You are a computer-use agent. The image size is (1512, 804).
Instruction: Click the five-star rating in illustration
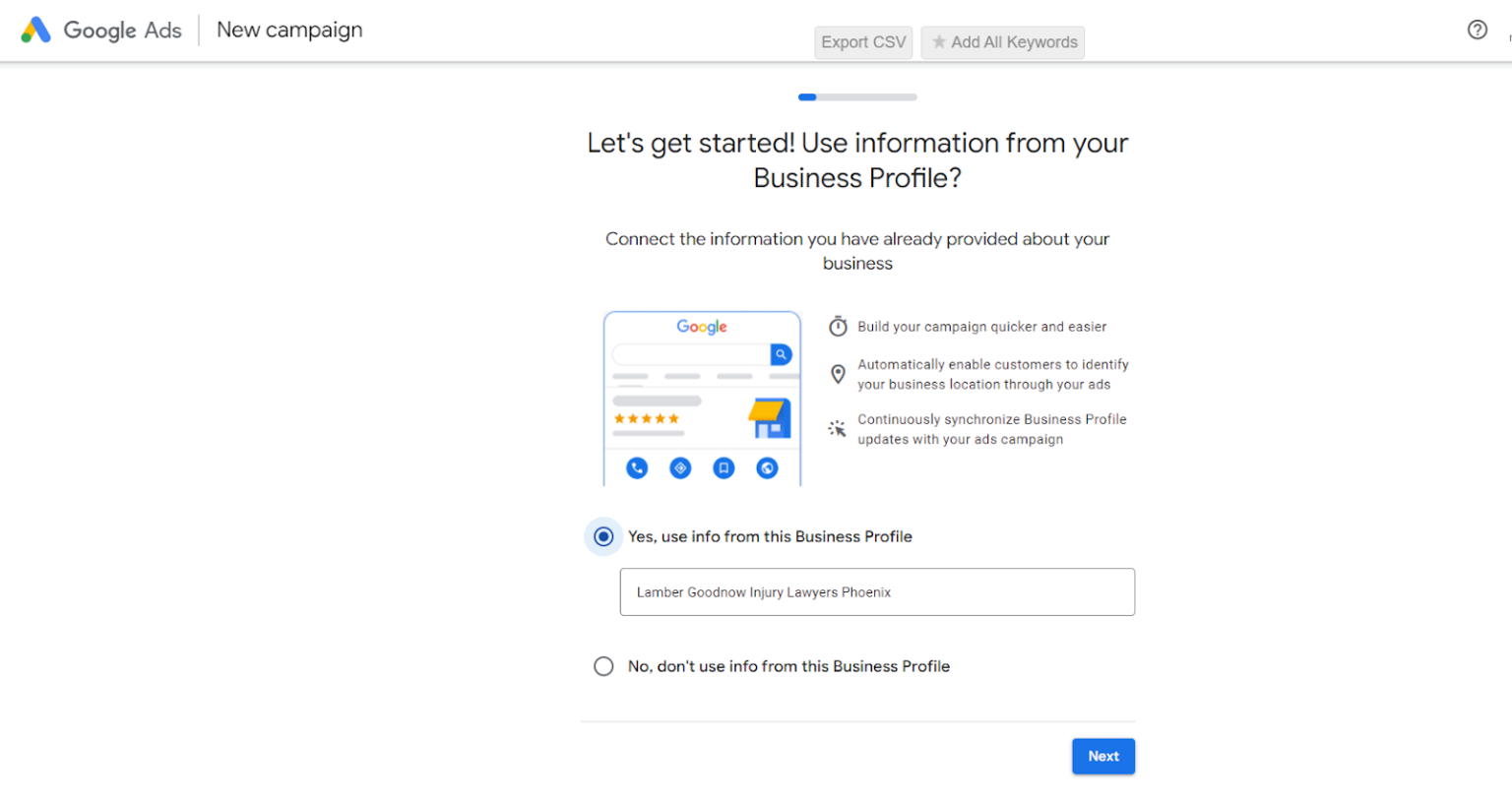point(647,419)
